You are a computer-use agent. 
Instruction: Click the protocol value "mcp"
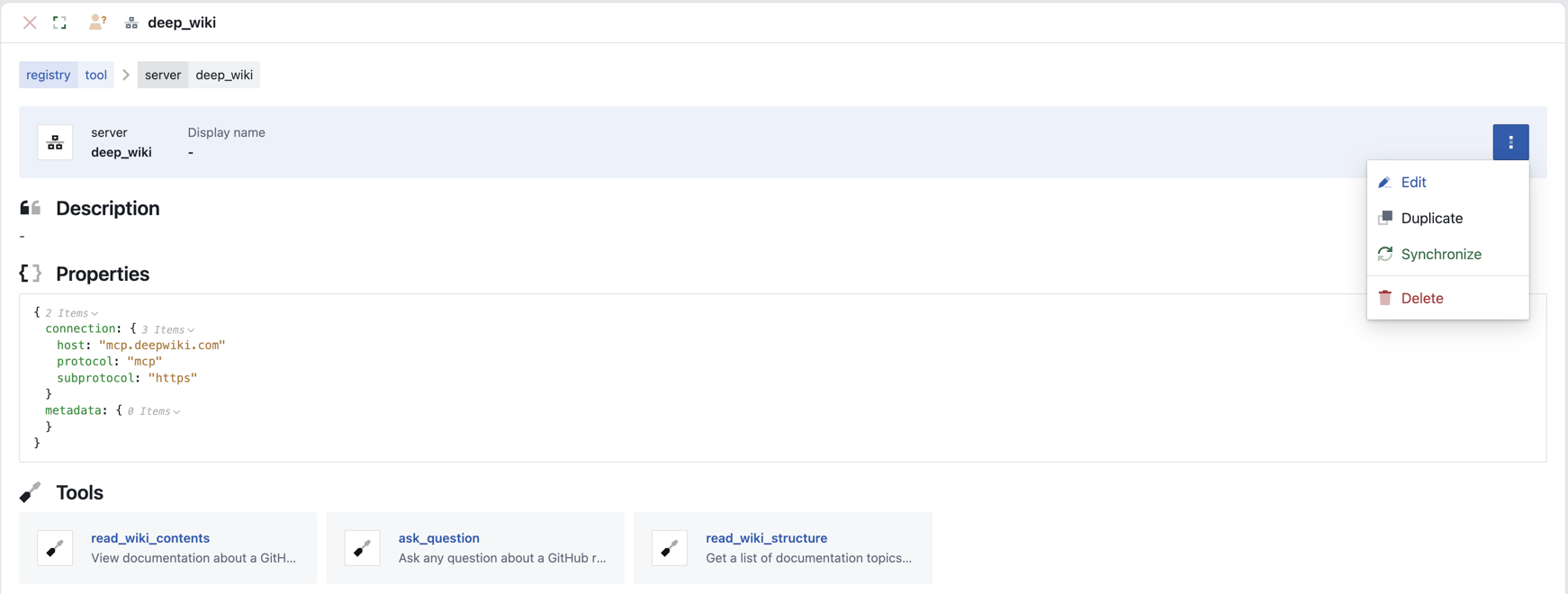coord(144,361)
